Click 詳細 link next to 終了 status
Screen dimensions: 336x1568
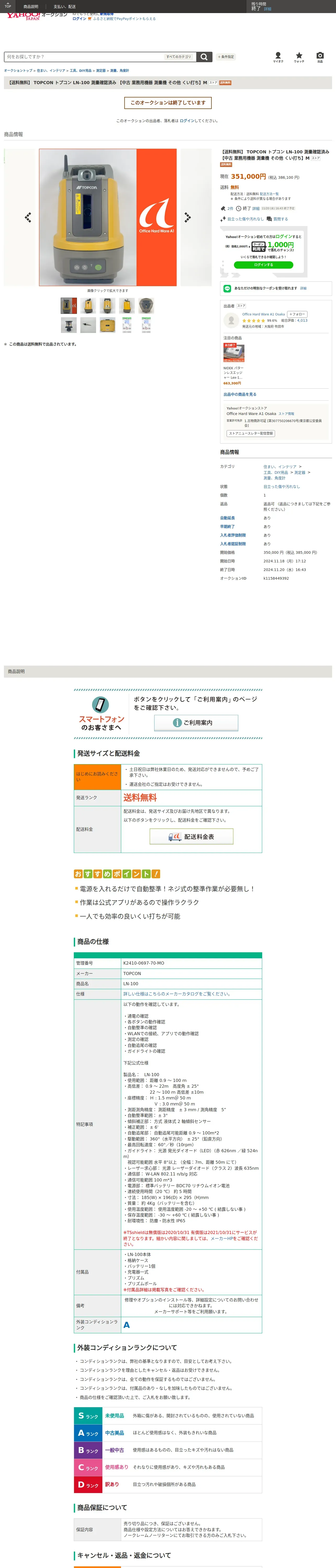pyautogui.click(x=256, y=208)
